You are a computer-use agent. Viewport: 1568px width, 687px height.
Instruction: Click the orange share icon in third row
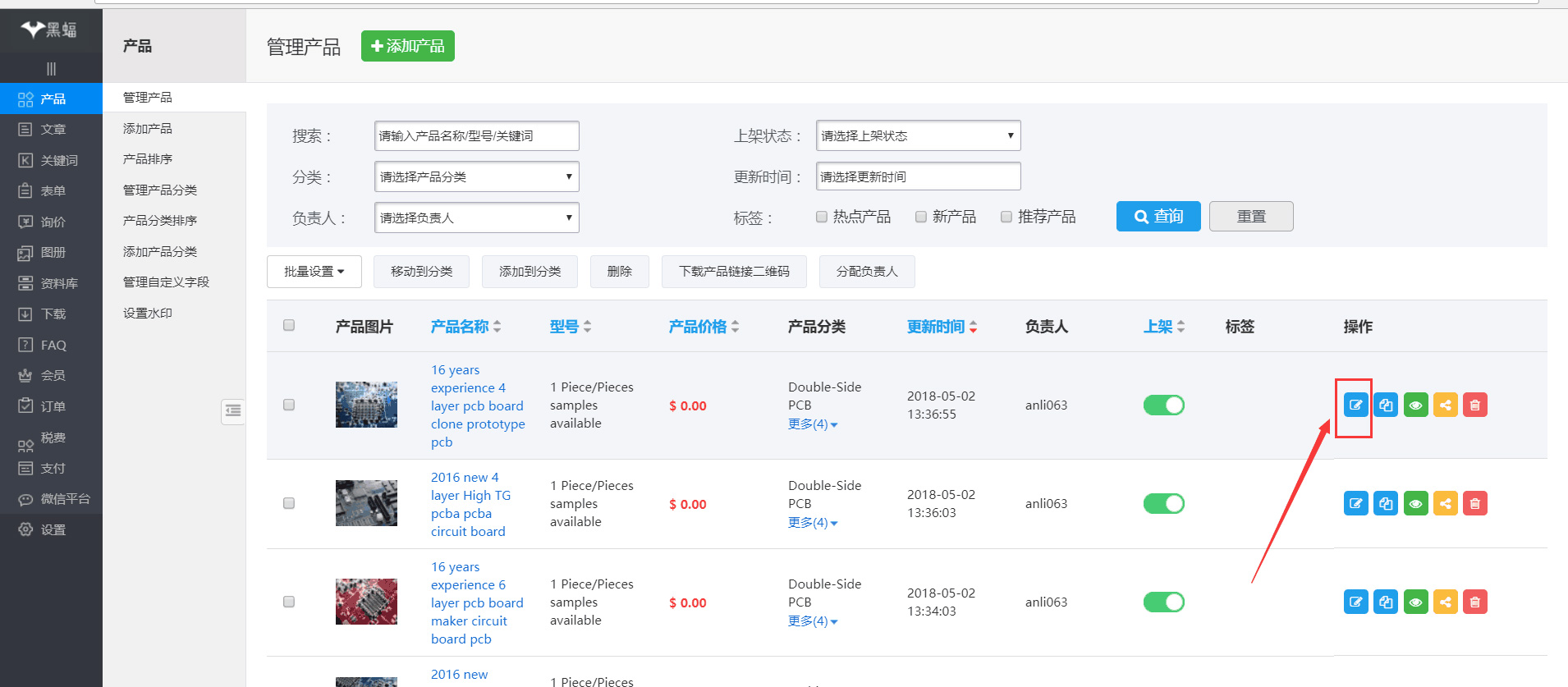point(1445,602)
